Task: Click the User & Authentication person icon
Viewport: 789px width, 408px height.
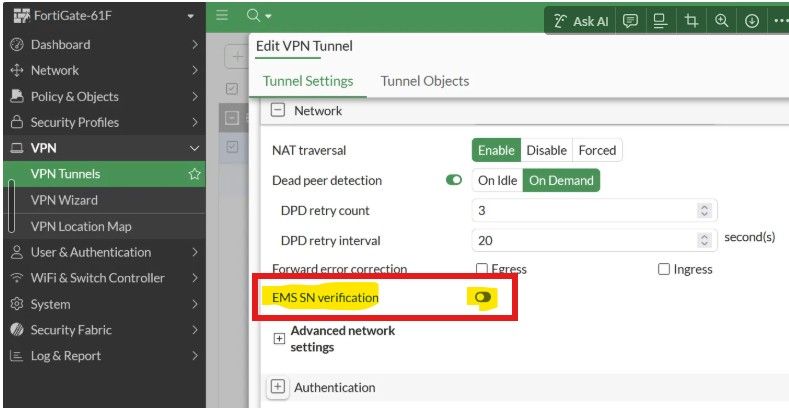Action: click(x=17, y=252)
